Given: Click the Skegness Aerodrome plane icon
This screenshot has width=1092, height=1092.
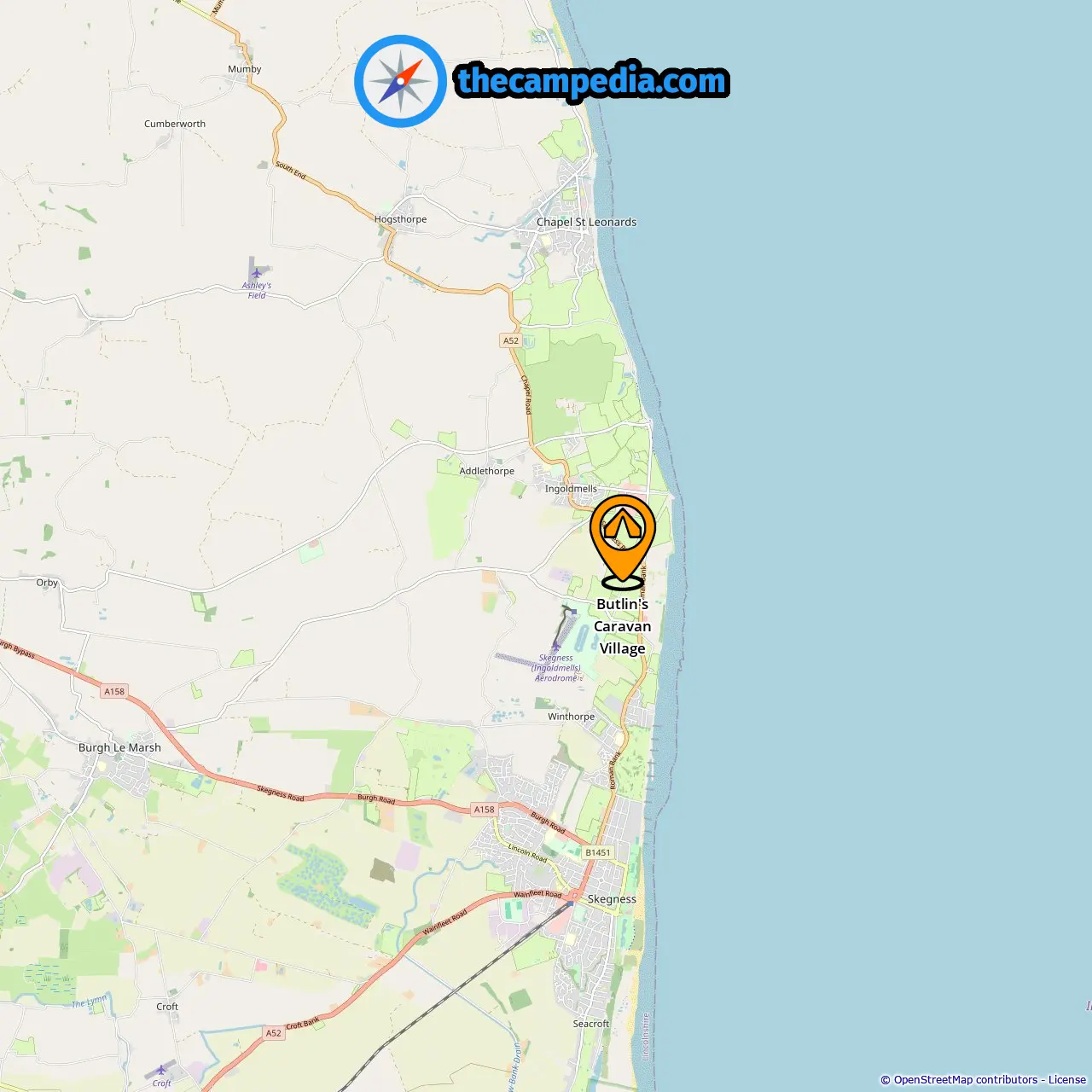Looking at the screenshot, I should 555,647.
